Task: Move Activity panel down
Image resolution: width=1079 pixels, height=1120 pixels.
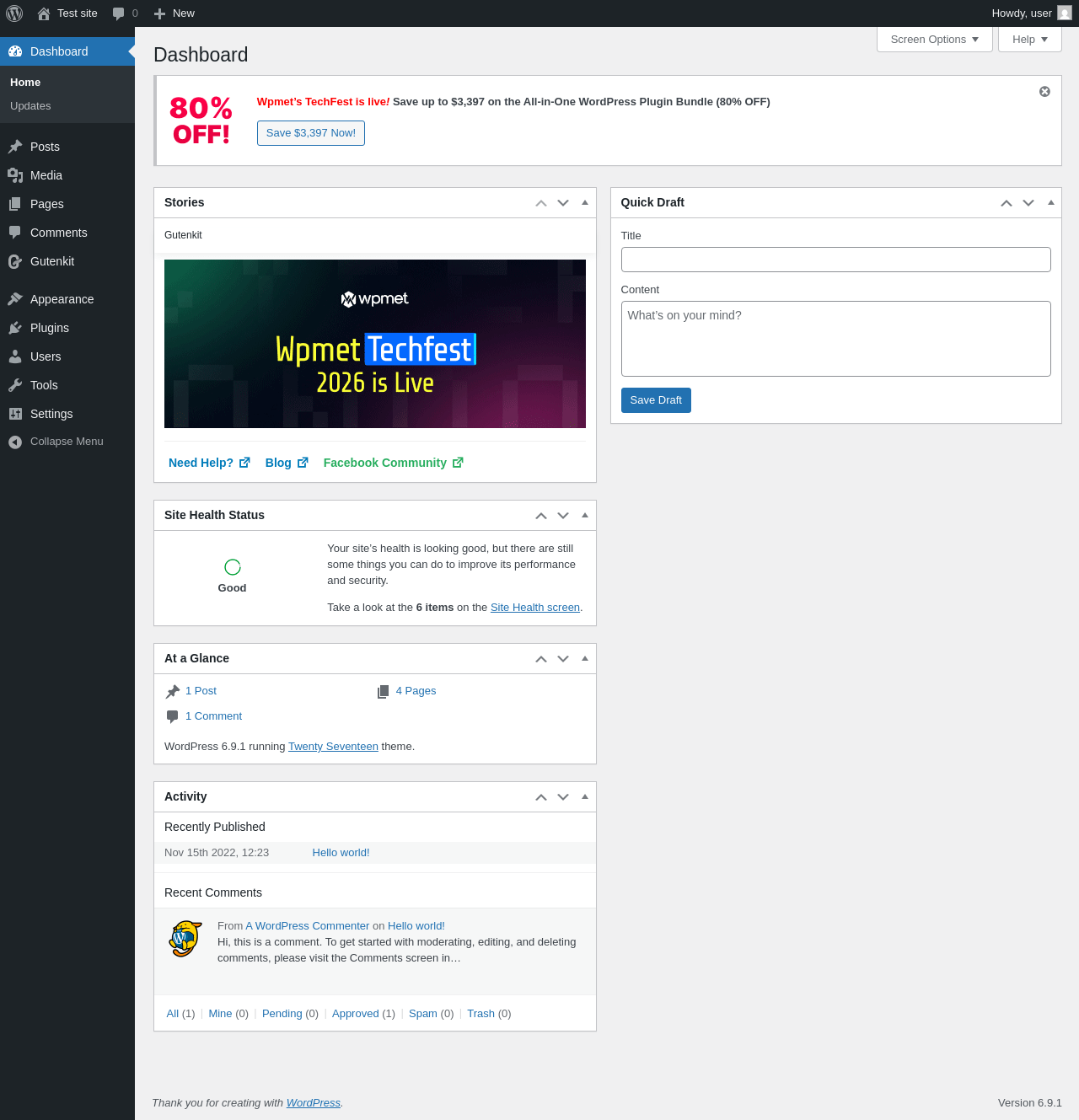Action: (563, 797)
